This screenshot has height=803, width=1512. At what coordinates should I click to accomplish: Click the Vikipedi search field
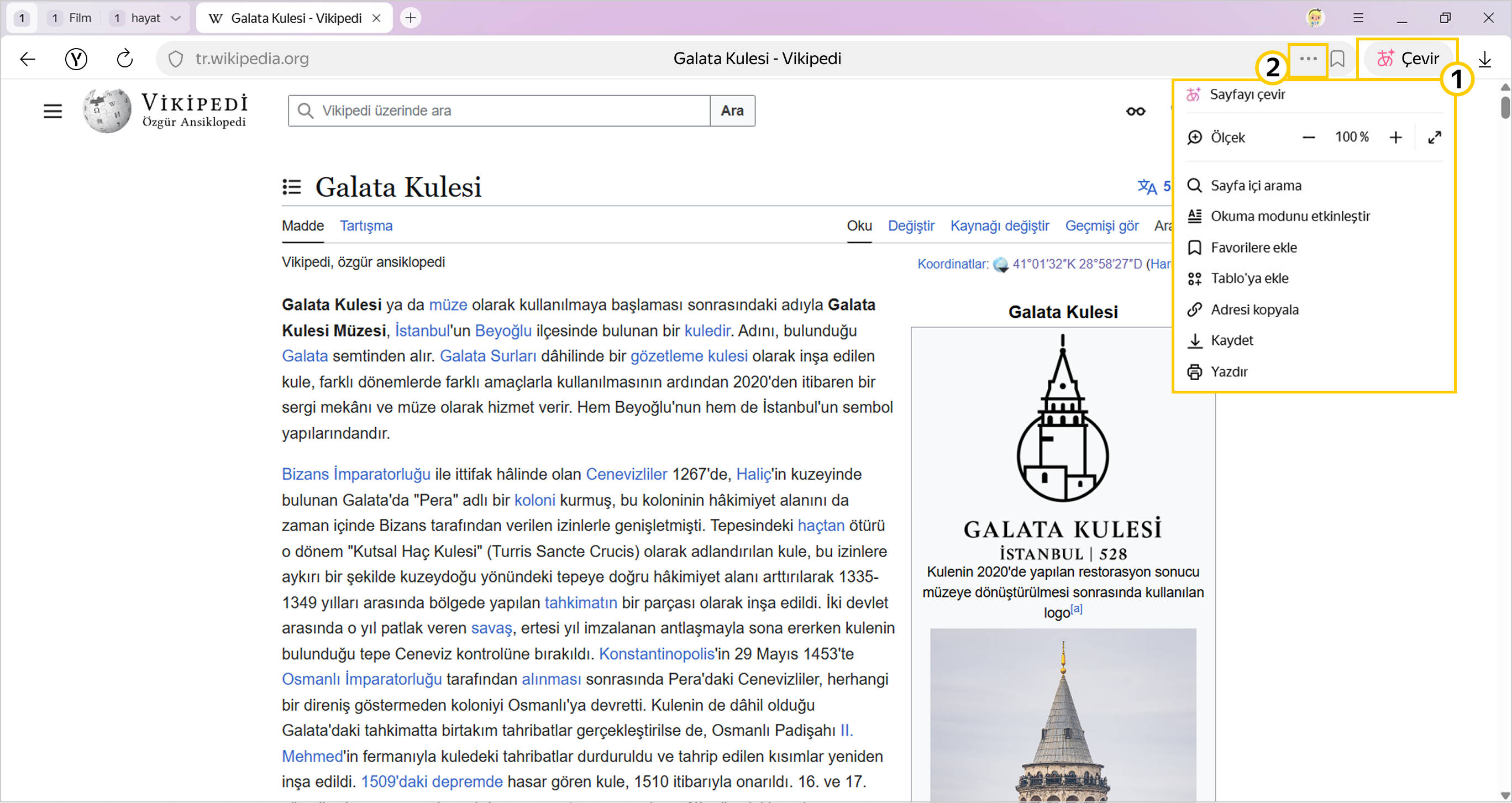499,111
